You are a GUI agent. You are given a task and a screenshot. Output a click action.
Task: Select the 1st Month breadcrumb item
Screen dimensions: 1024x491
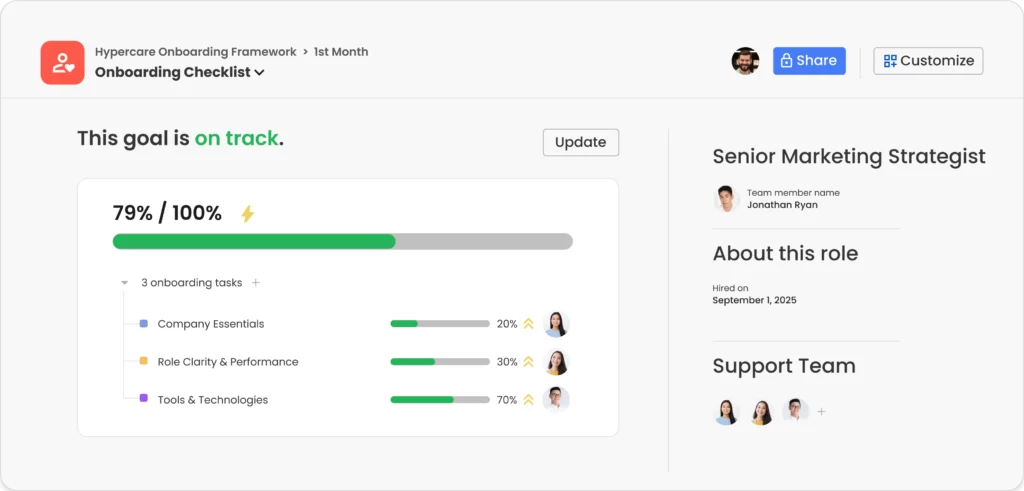pos(341,52)
